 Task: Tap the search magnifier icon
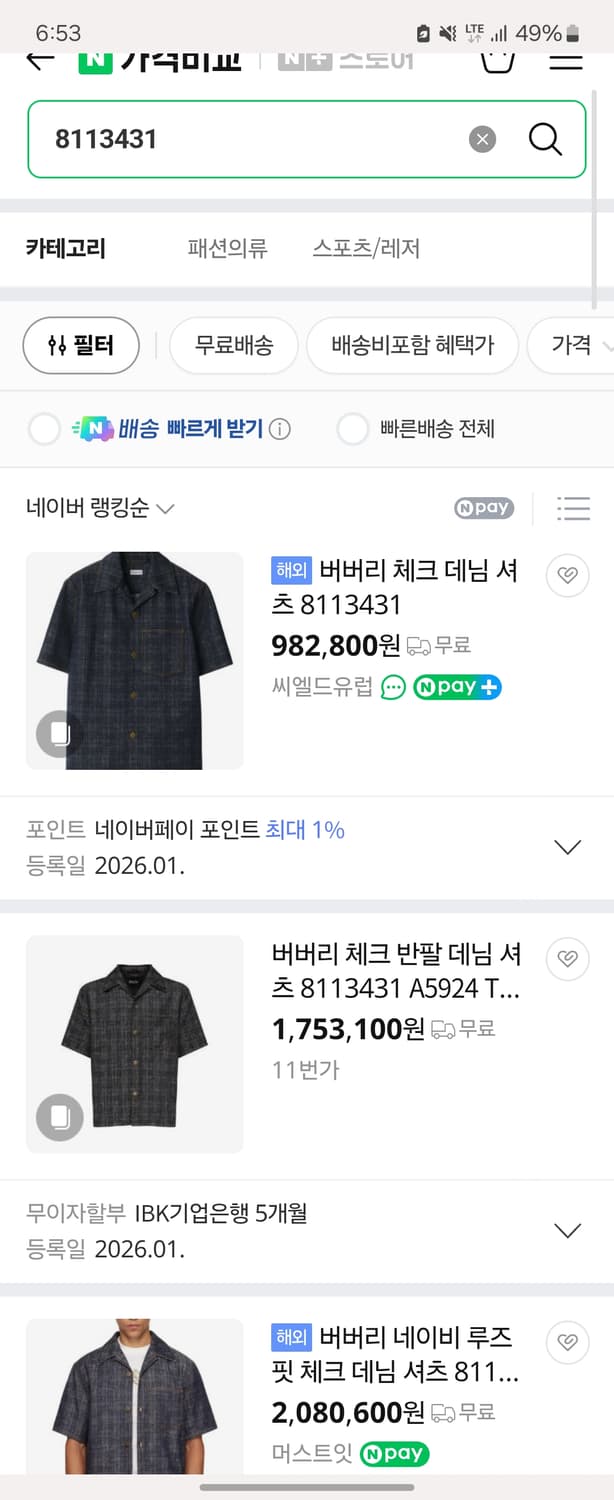[544, 139]
